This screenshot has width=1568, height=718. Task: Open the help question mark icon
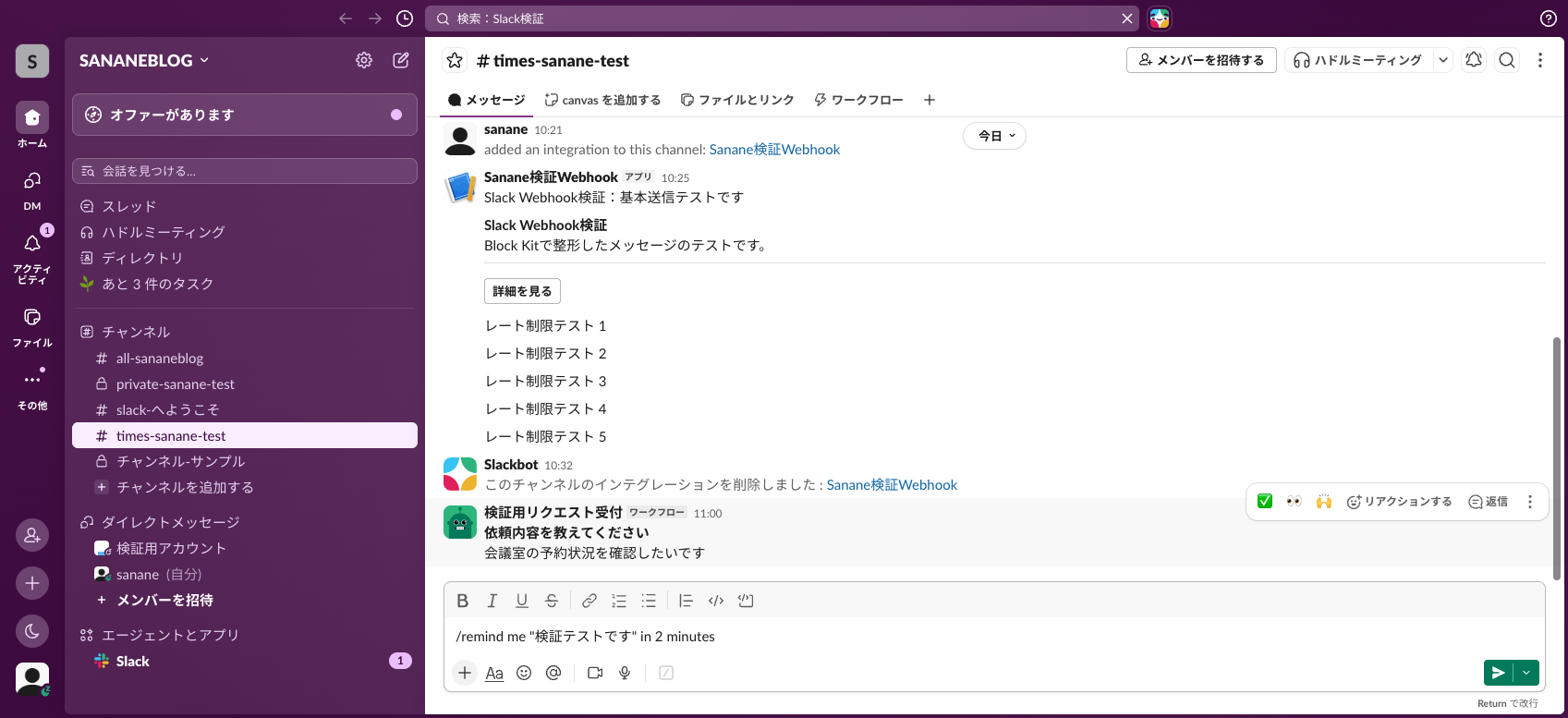point(1549,18)
